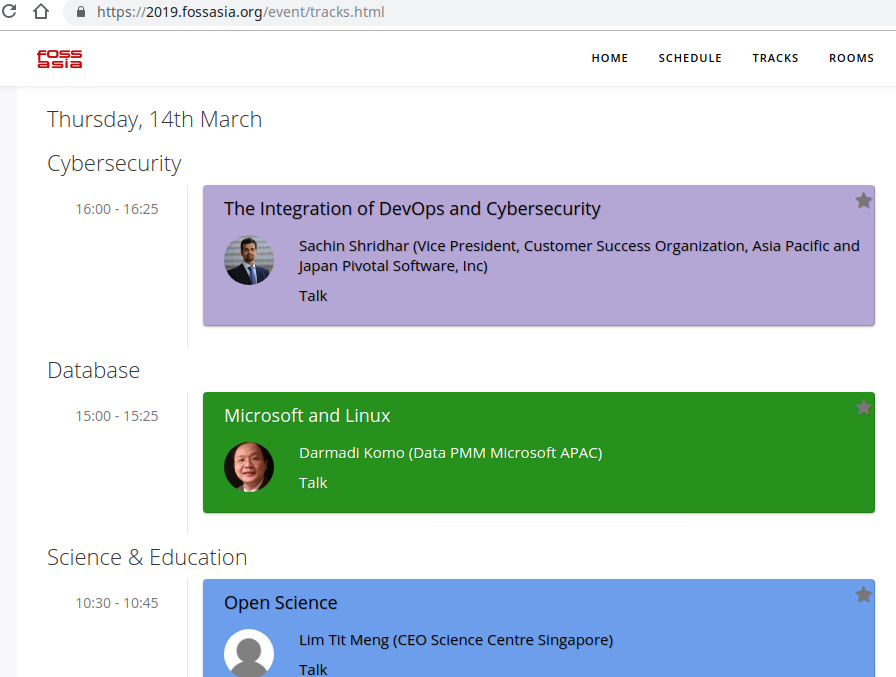This screenshot has height=677, width=896.
Task: Click the browser address bar
Action: click(x=300, y=14)
